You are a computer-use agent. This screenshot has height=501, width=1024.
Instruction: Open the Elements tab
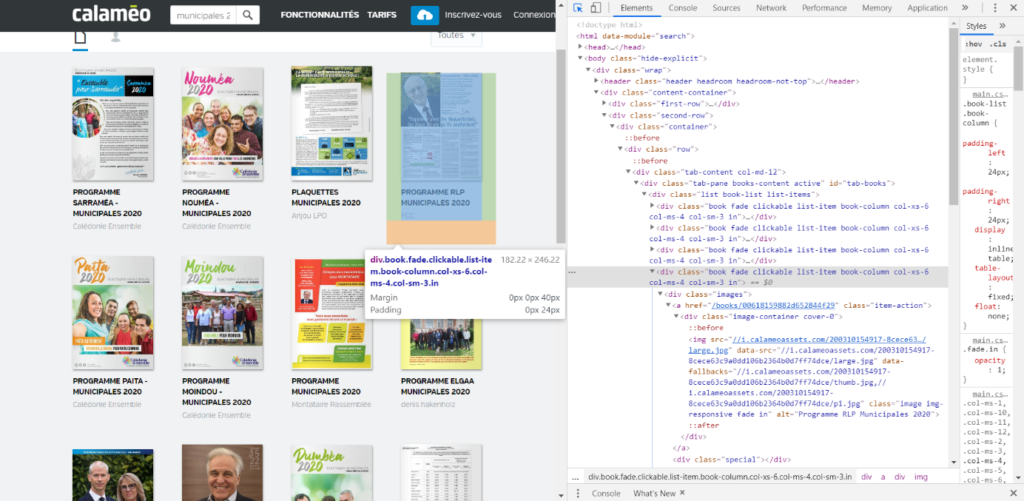[636, 8]
